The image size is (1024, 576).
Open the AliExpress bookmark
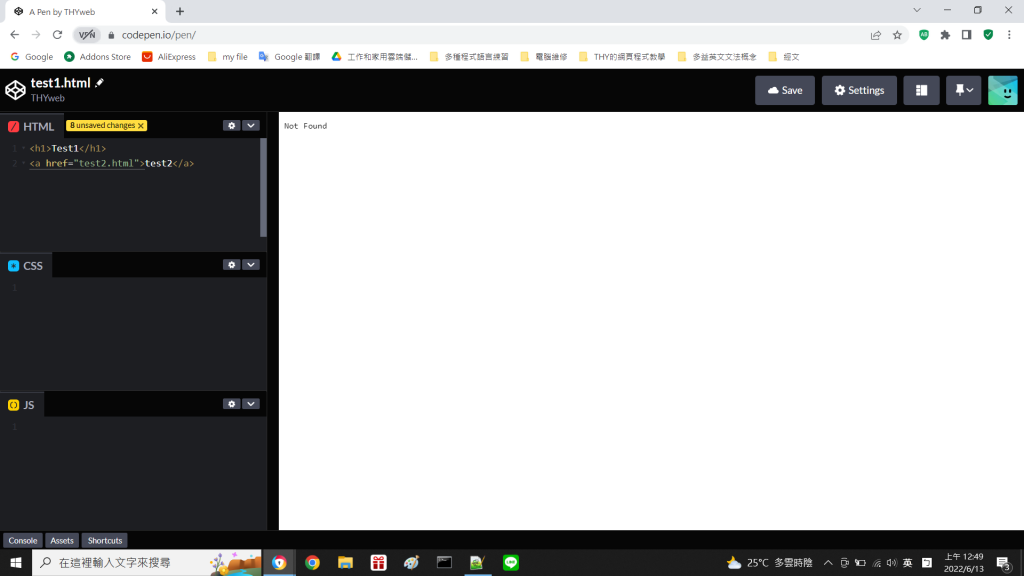point(169,57)
